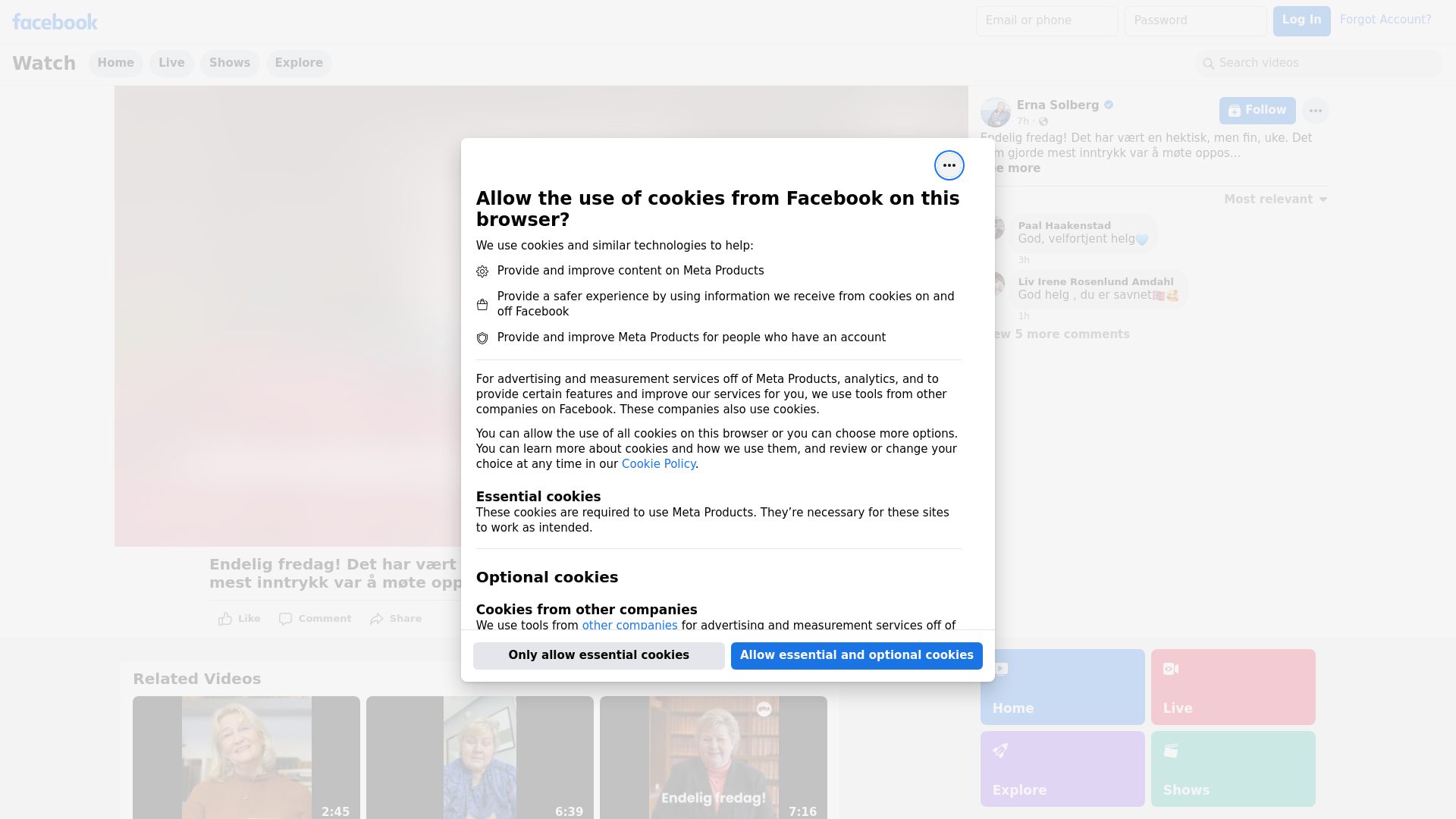Open the pink Live tile
Viewport: 1456px width, 819px height.
(x=1233, y=687)
